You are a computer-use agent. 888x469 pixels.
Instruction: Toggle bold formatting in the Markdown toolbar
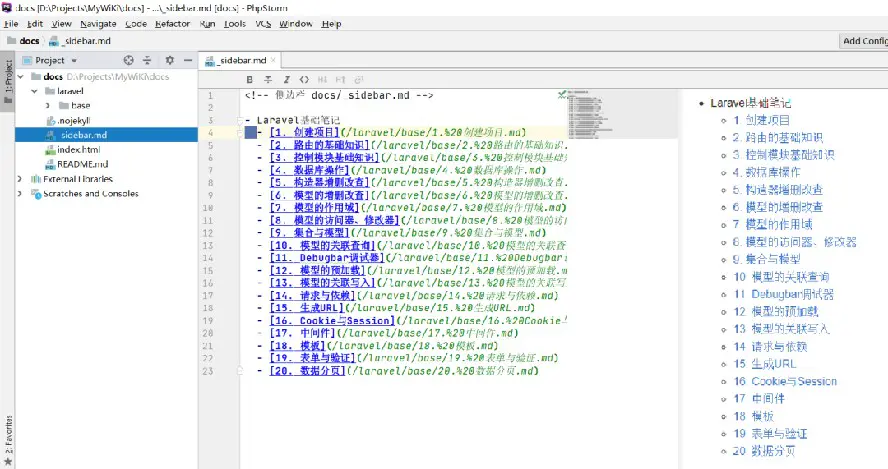250,80
